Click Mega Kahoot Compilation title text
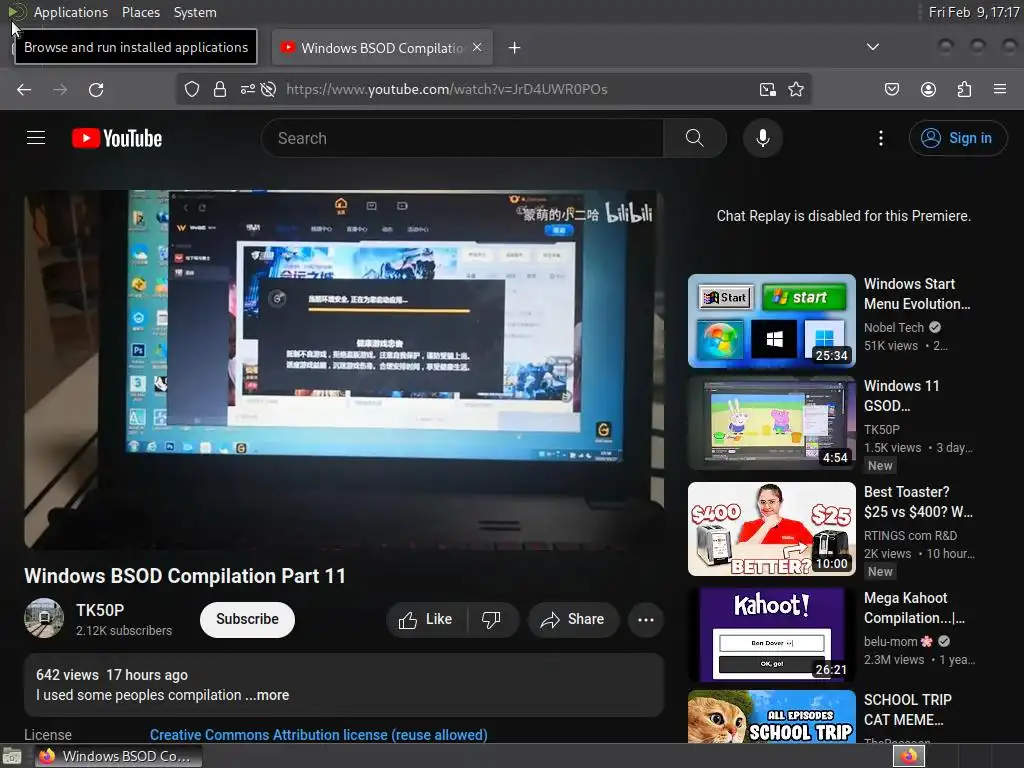1024x768 pixels. click(x=914, y=607)
